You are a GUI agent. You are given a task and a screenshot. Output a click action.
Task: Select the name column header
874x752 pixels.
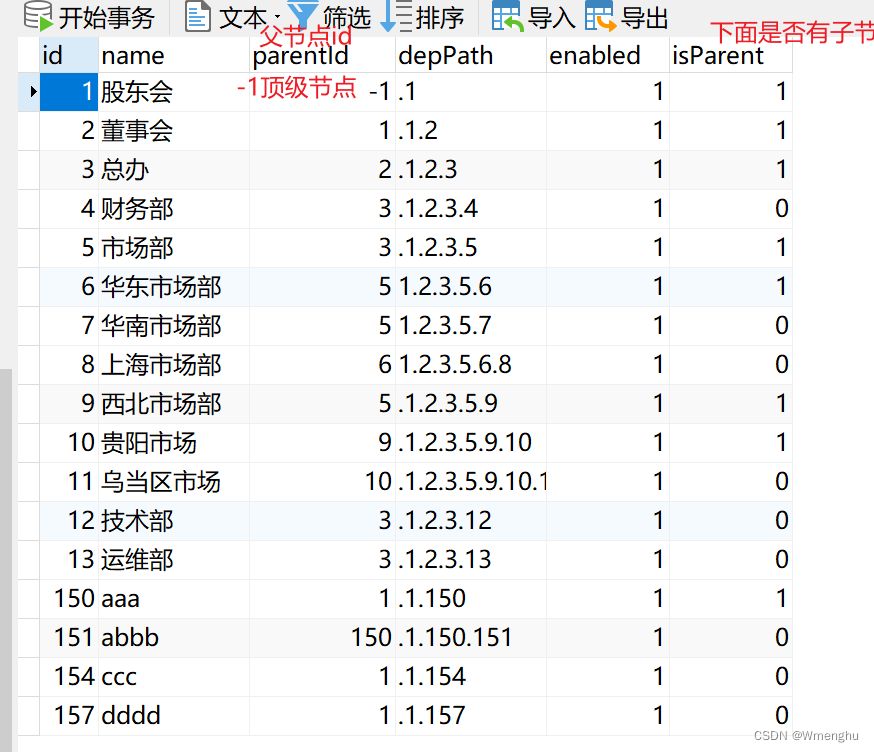173,56
